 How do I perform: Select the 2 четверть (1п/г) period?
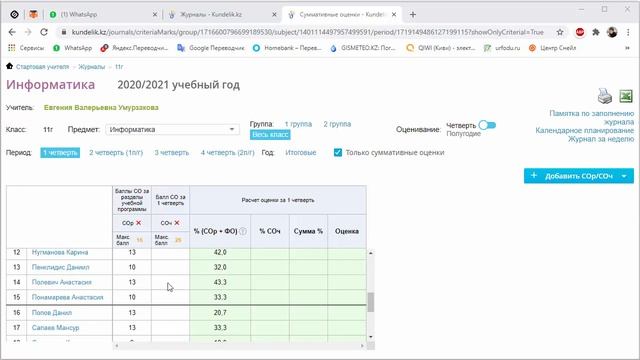point(116,152)
